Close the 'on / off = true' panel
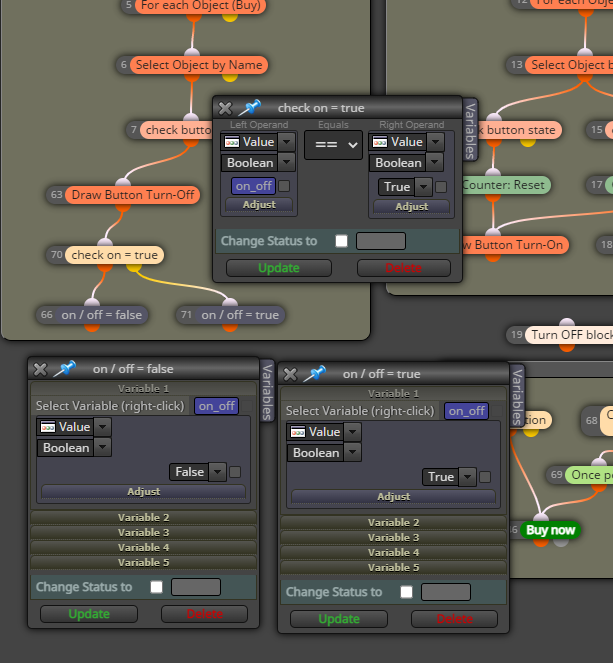The image size is (613, 663). (290, 374)
